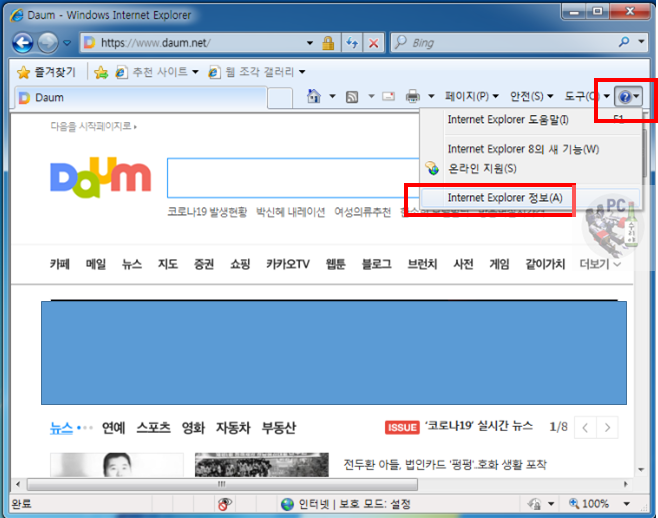Add to favorites bar star icon

[101, 72]
